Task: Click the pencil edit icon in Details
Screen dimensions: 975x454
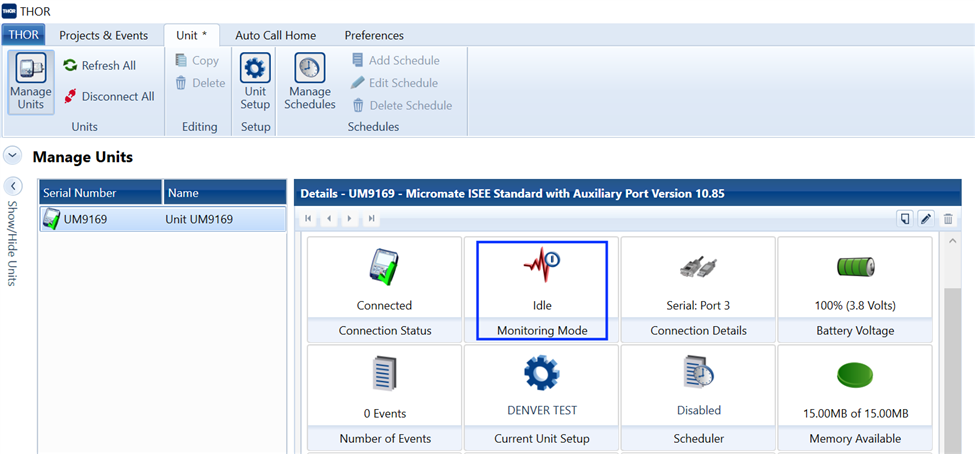Action: [926, 218]
